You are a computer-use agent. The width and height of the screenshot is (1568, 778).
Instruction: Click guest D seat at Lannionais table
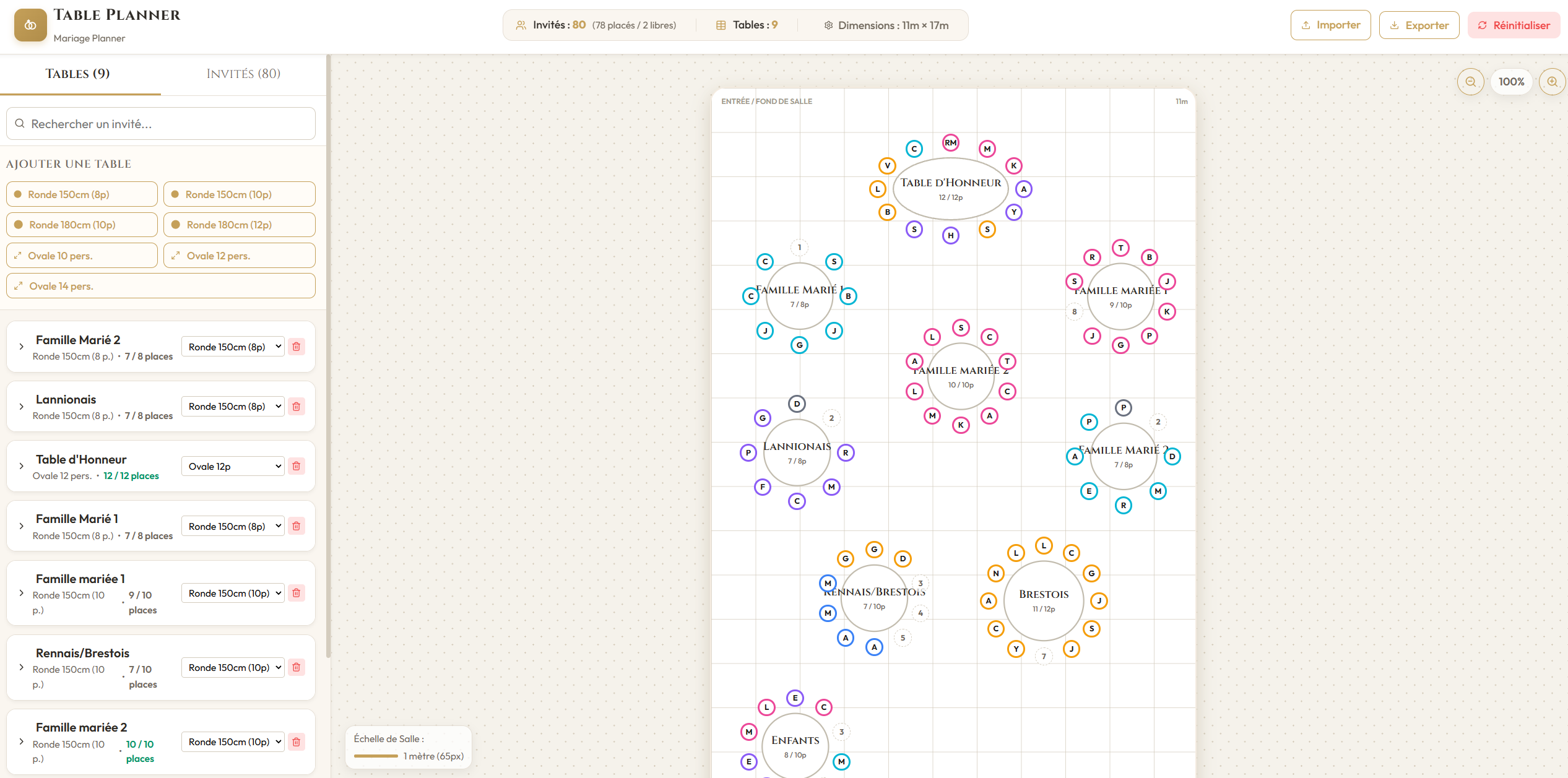[x=797, y=404]
